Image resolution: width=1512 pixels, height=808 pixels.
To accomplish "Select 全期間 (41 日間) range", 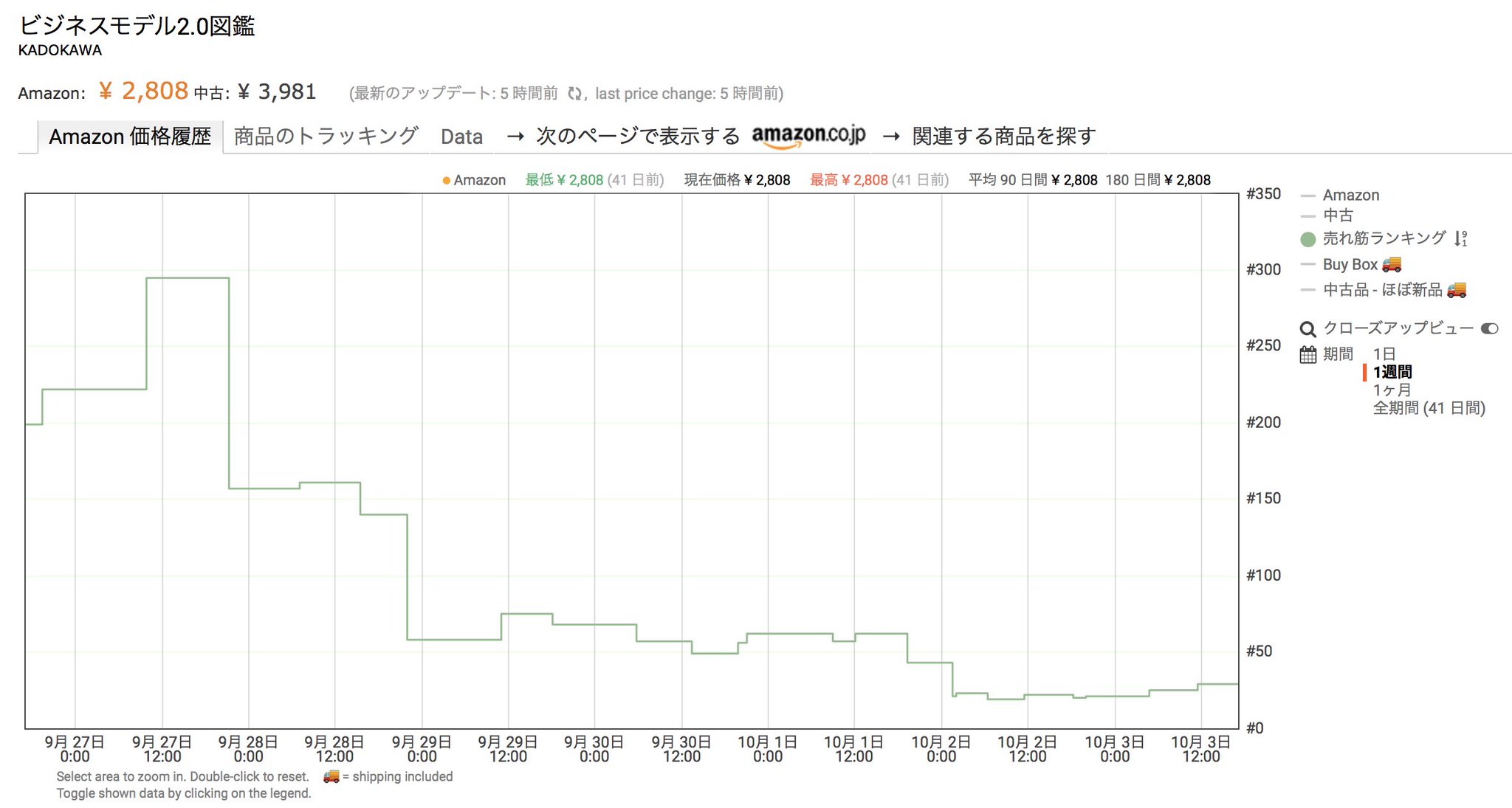I will tap(1429, 408).
